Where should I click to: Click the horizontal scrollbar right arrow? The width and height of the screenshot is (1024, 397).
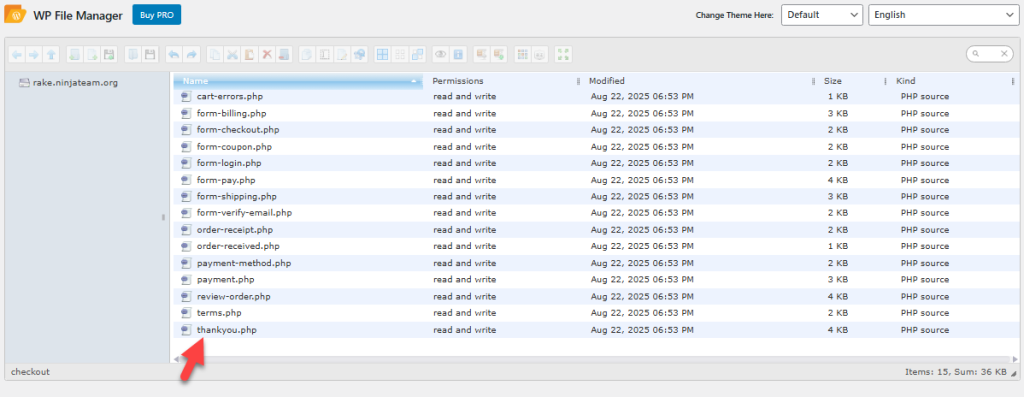[1014, 359]
